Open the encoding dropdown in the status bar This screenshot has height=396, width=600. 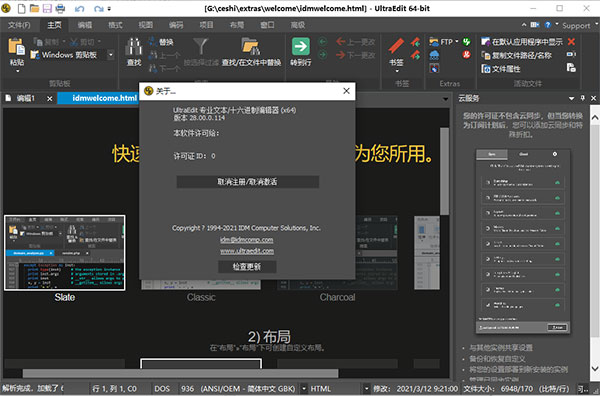(304, 389)
